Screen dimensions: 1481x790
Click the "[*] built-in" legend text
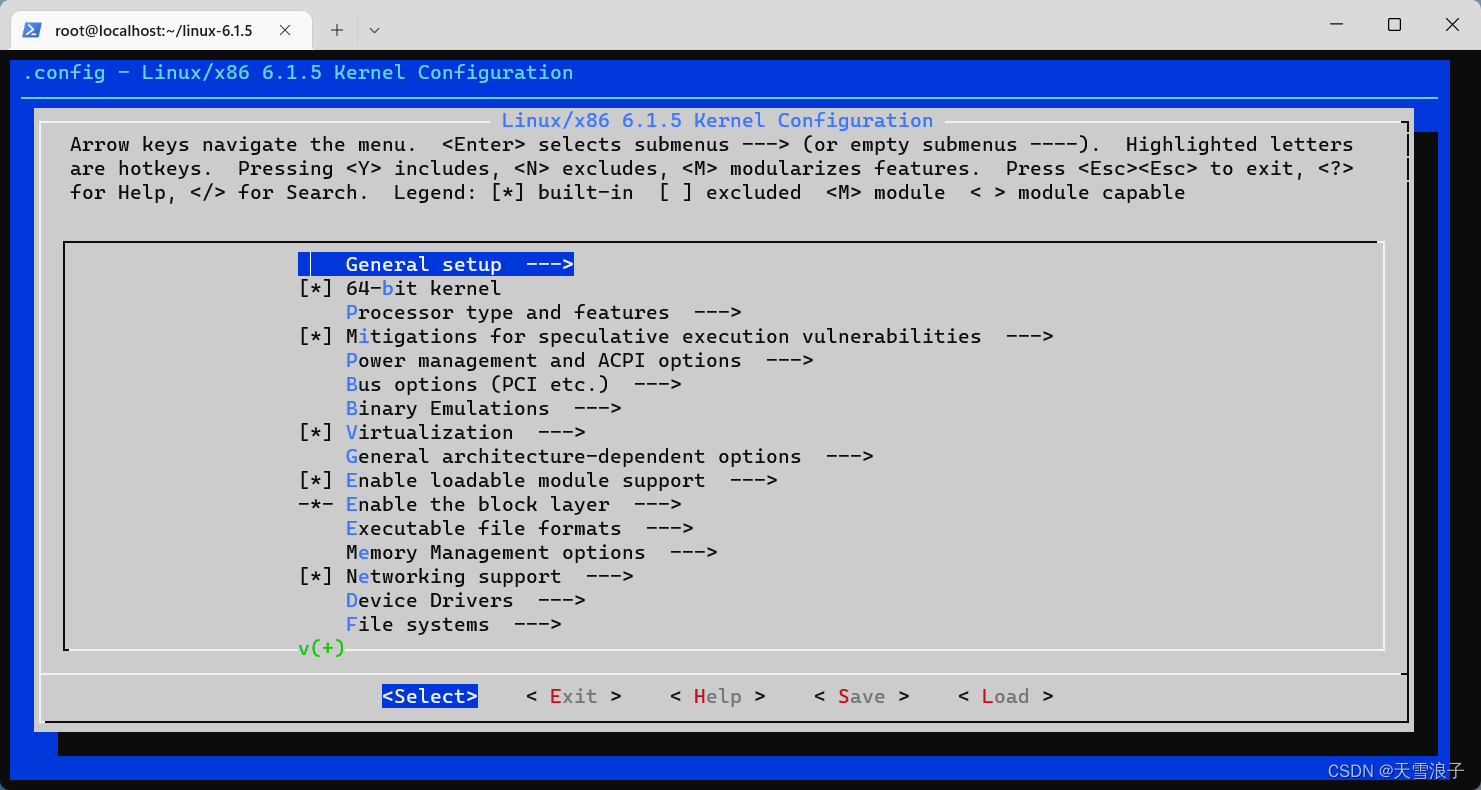[x=562, y=192]
